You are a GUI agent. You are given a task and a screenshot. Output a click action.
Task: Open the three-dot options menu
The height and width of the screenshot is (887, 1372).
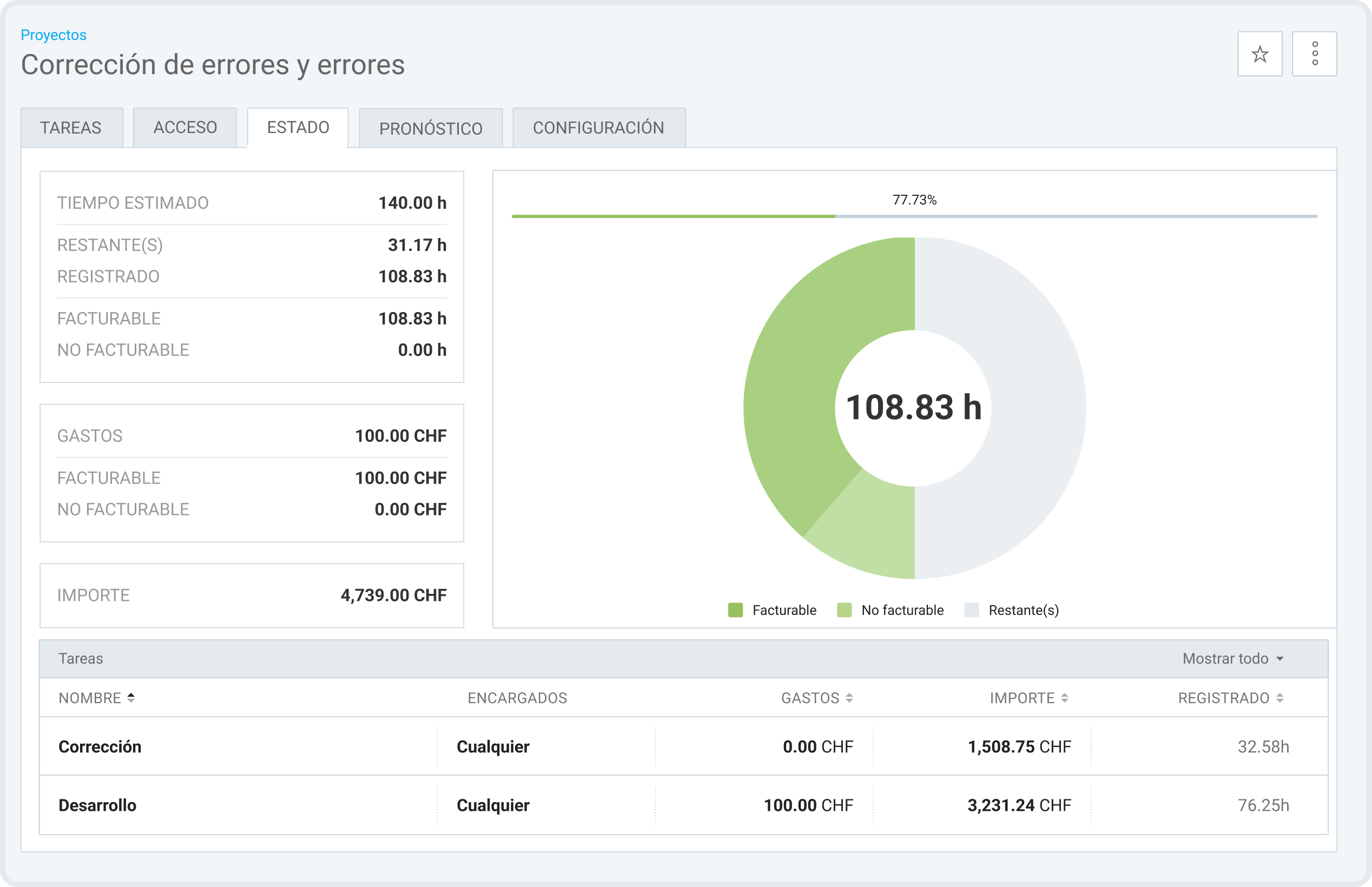(1315, 54)
